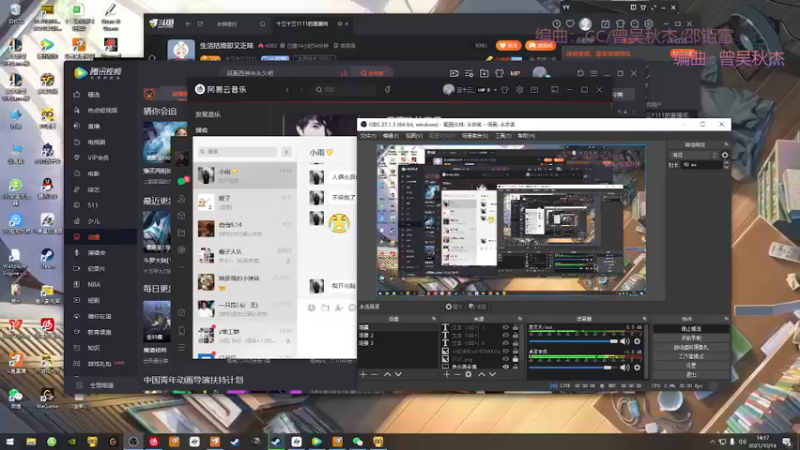
Task: Expand the VIP dropdown arrow in NetEase Music
Action: (x=495, y=90)
